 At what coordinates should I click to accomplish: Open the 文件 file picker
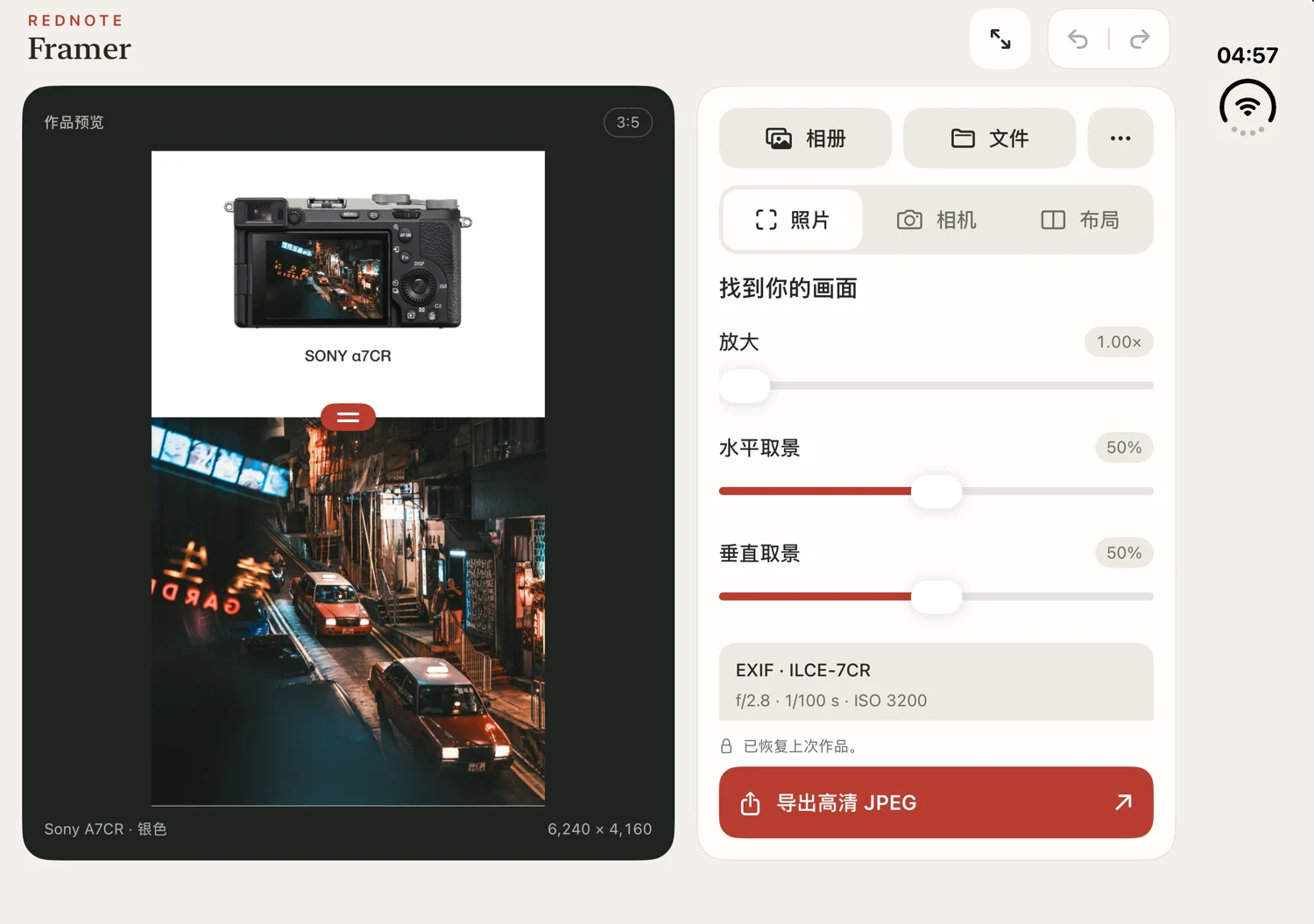point(989,138)
